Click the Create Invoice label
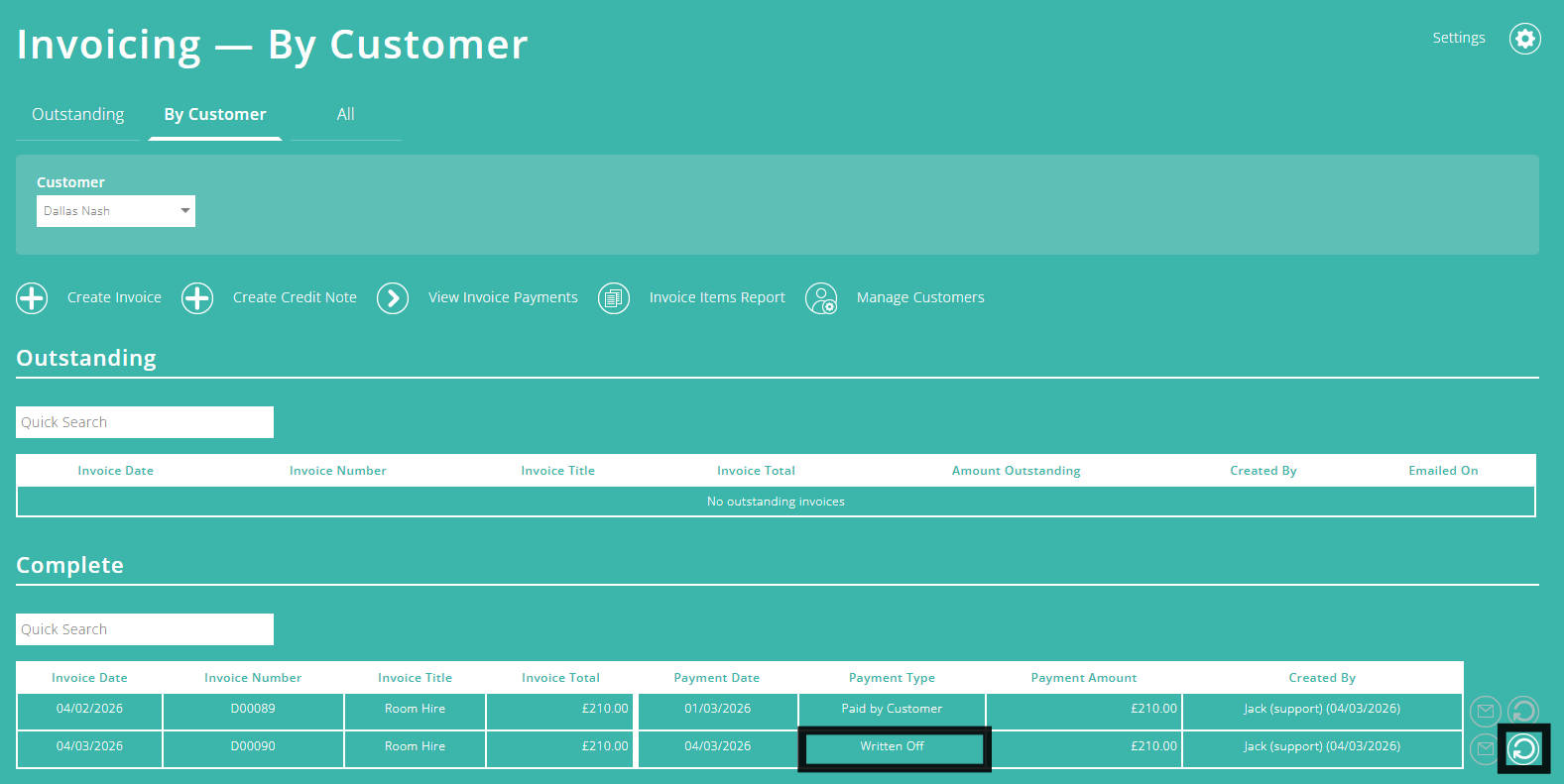The width and height of the screenshot is (1564, 784). (114, 297)
